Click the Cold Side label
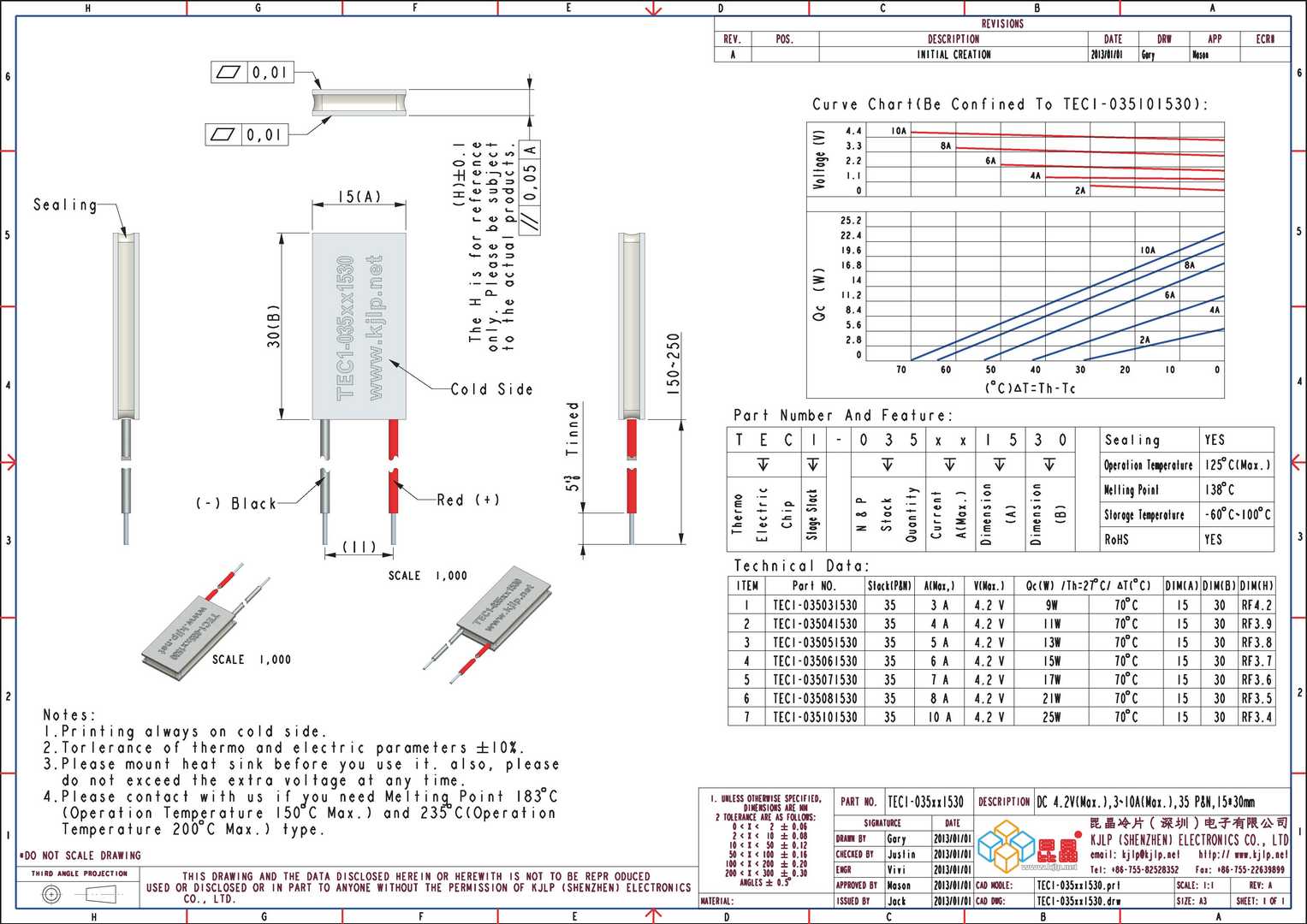The width and height of the screenshot is (1307, 924). [492, 389]
